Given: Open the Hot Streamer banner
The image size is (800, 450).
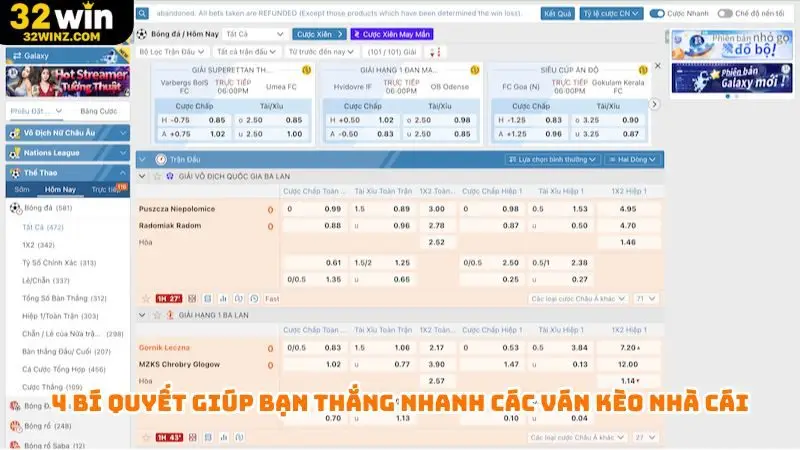Looking at the screenshot, I should pos(68,82).
